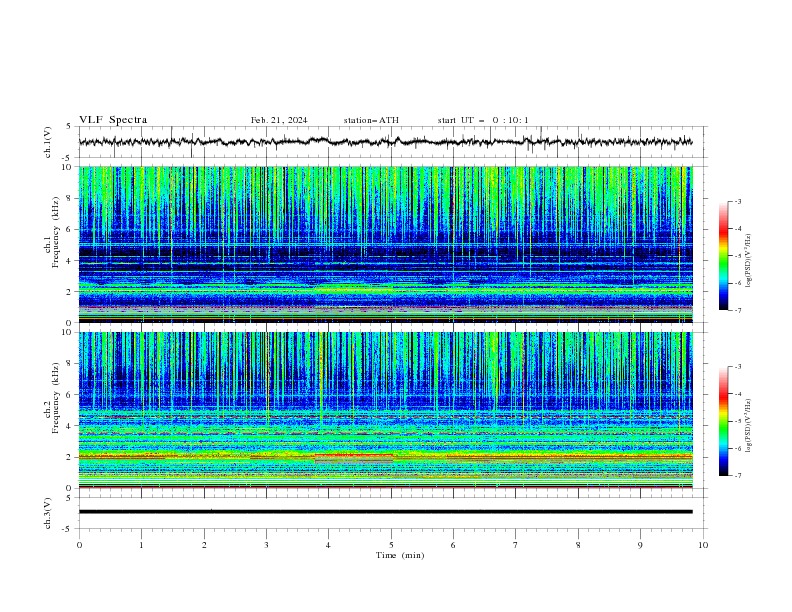Click the "10" tick on ch.1 frequency axis
This screenshot has width=792, height=612.
point(69,167)
